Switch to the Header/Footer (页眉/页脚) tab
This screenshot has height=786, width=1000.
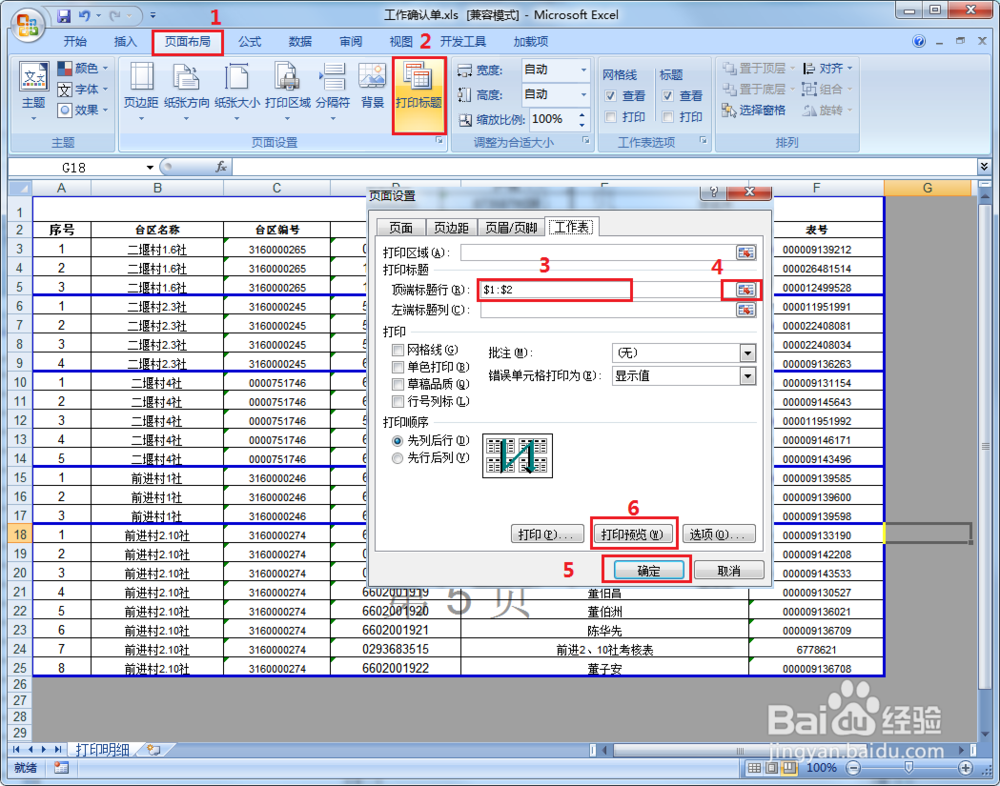click(x=511, y=227)
